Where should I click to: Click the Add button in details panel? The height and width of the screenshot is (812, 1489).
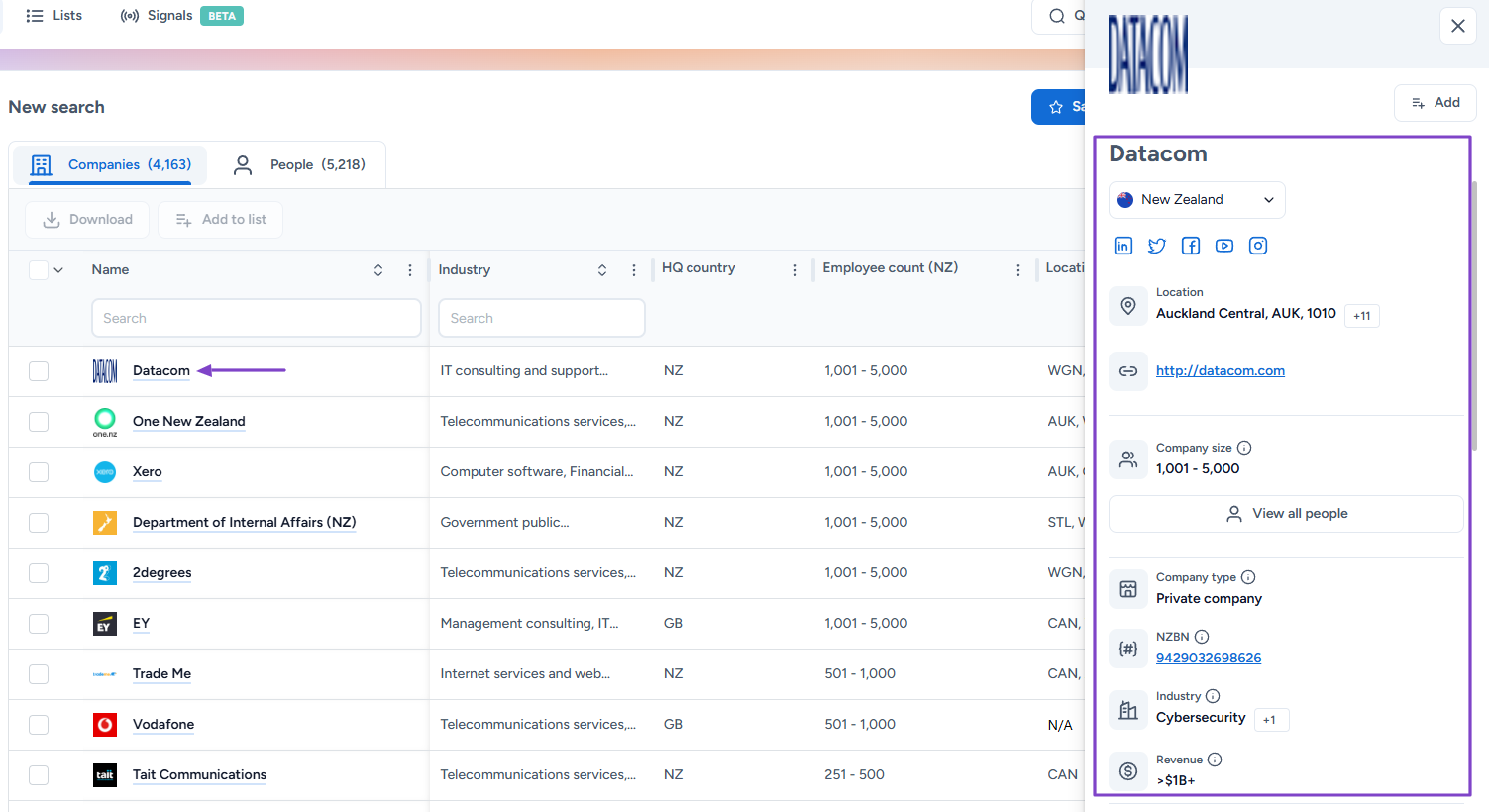tap(1436, 103)
